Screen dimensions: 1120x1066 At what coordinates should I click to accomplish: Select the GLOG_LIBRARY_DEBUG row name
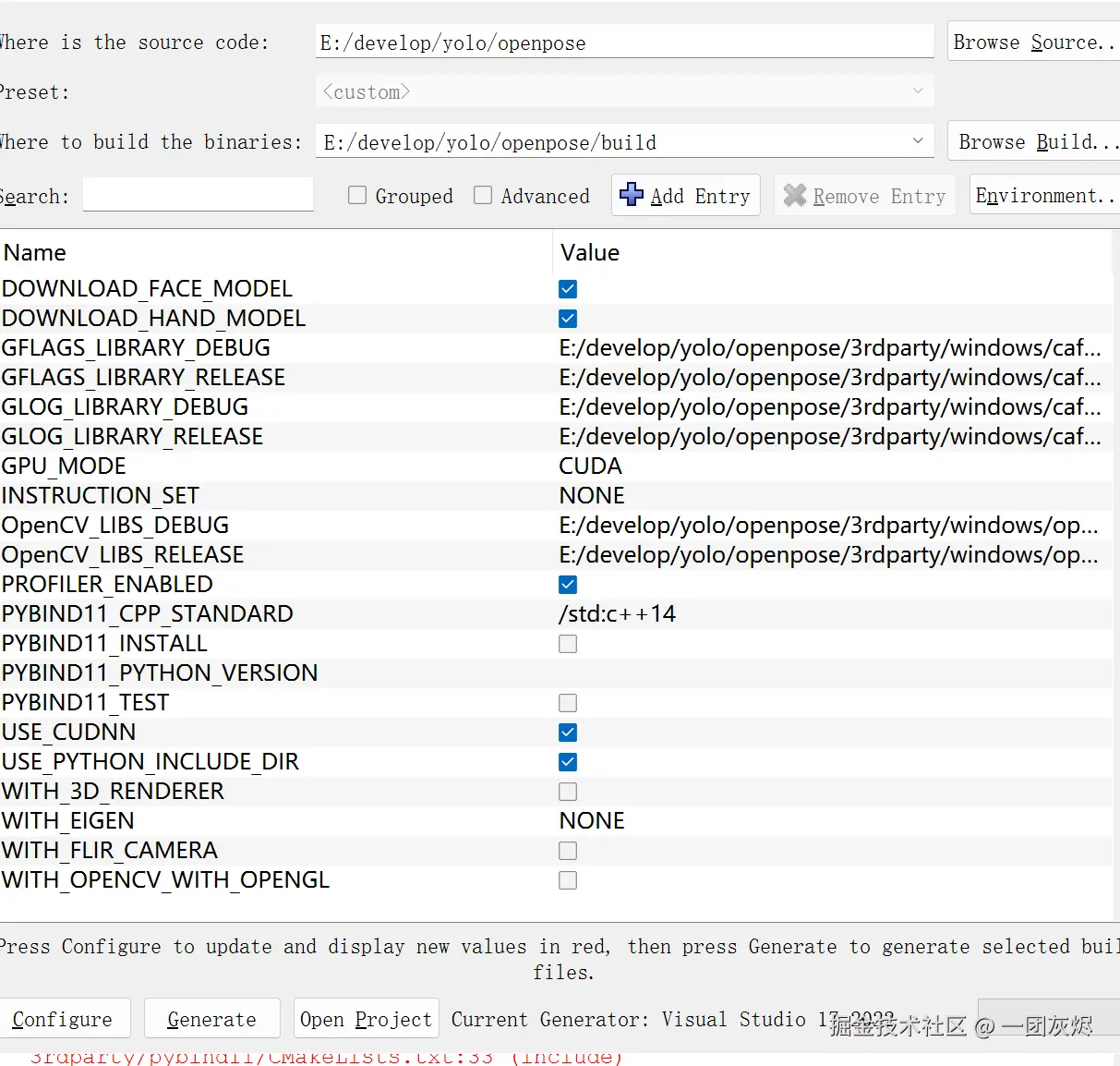coord(125,407)
